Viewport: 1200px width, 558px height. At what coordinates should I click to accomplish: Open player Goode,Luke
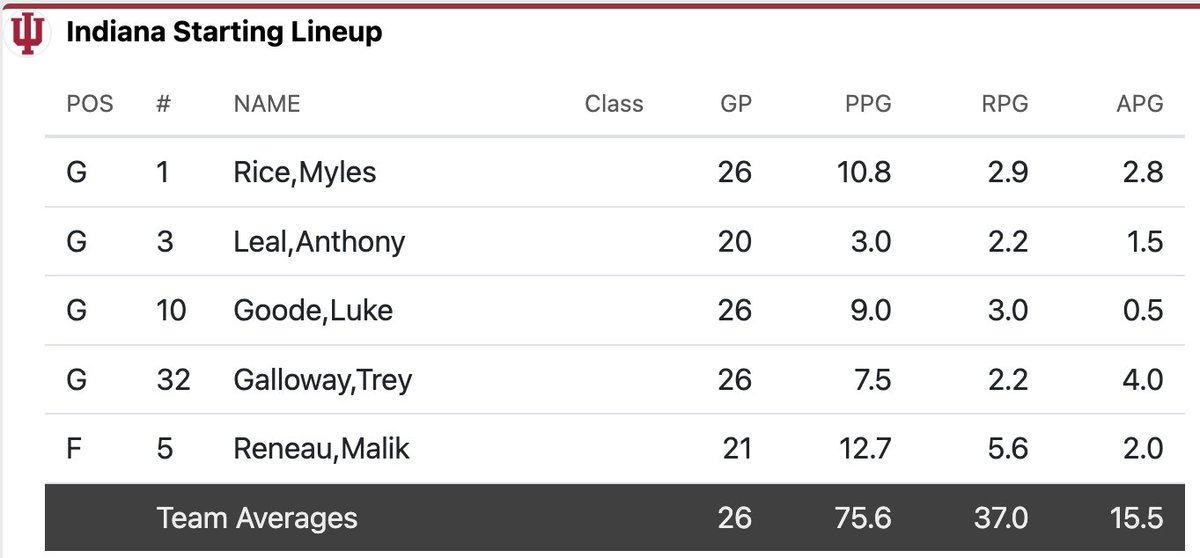[x=313, y=310]
